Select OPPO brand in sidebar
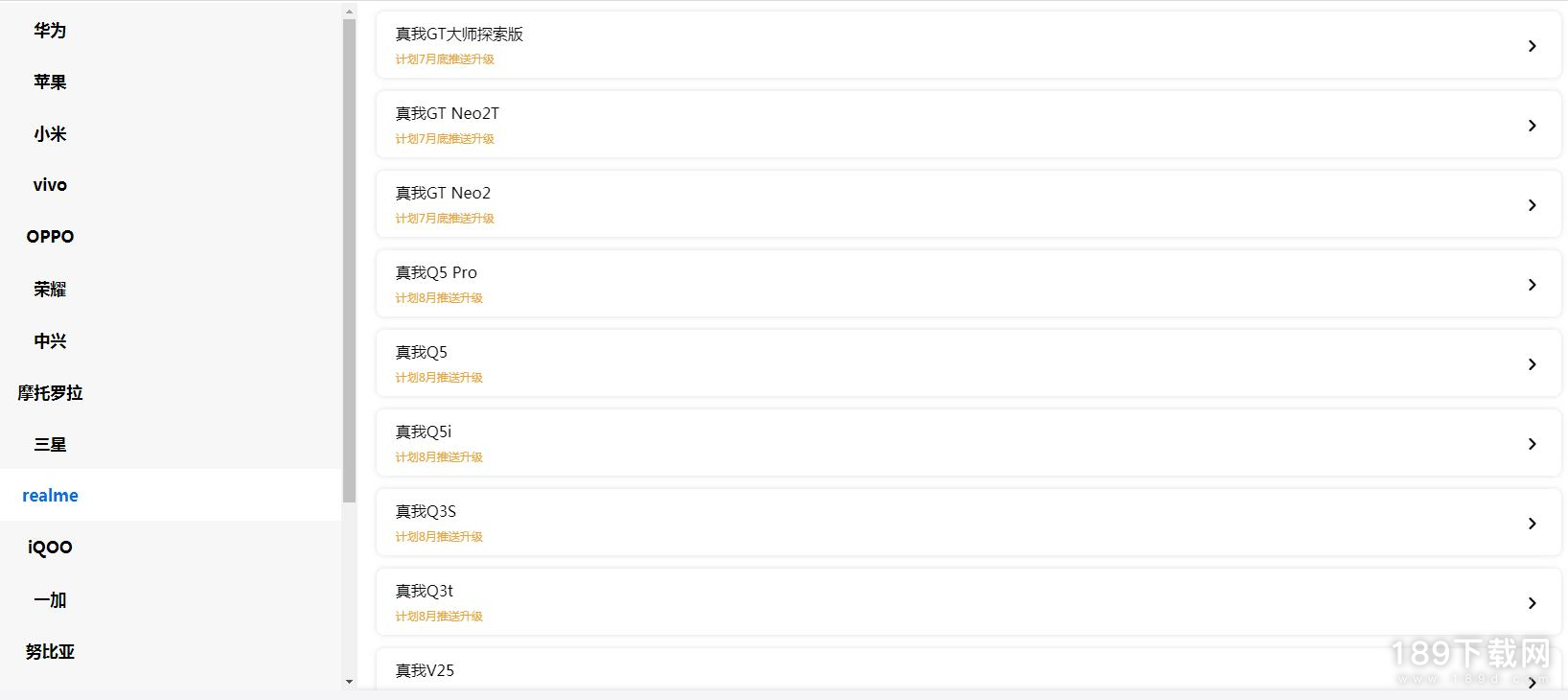Image resolution: width=1568 pixels, height=700 pixels. click(x=50, y=237)
